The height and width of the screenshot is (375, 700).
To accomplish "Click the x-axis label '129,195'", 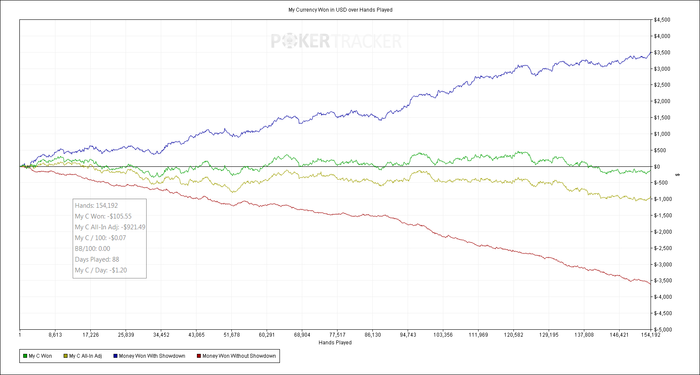I will pyautogui.click(x=549, y=334).
